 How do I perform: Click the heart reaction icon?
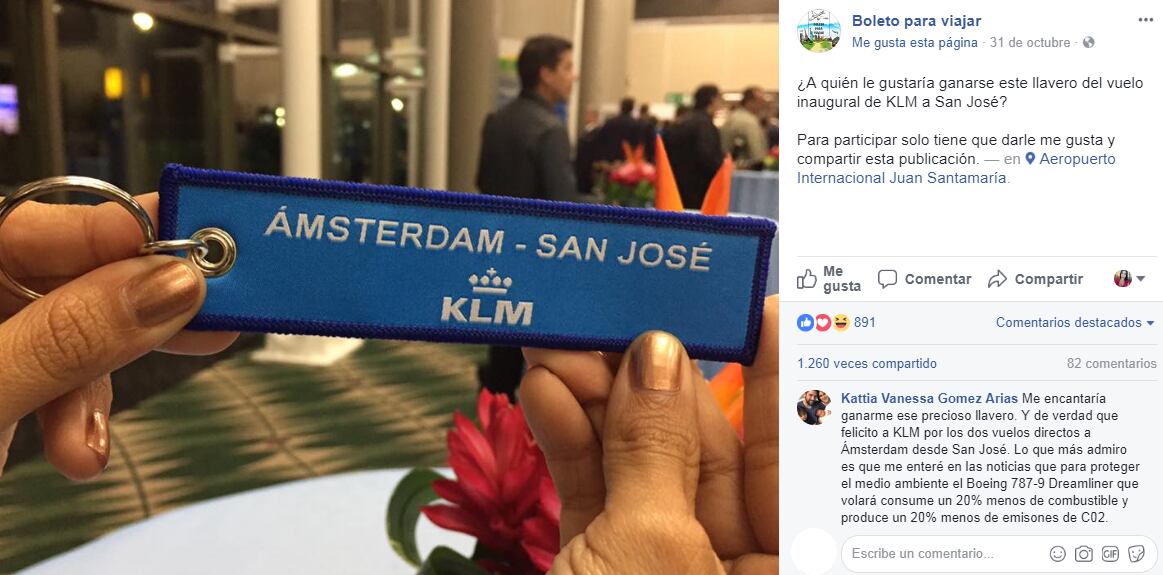(x=823, y=323)
